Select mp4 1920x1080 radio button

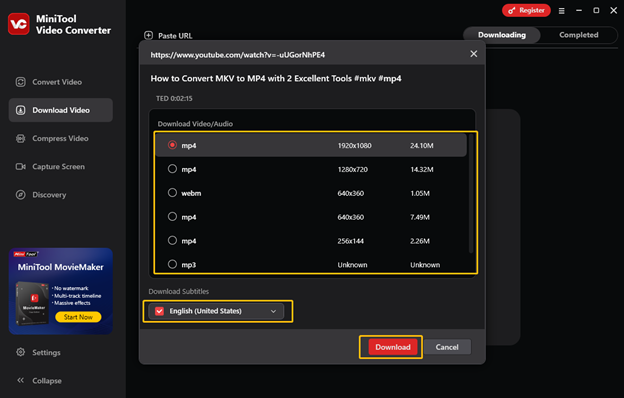tap(172, 145)
